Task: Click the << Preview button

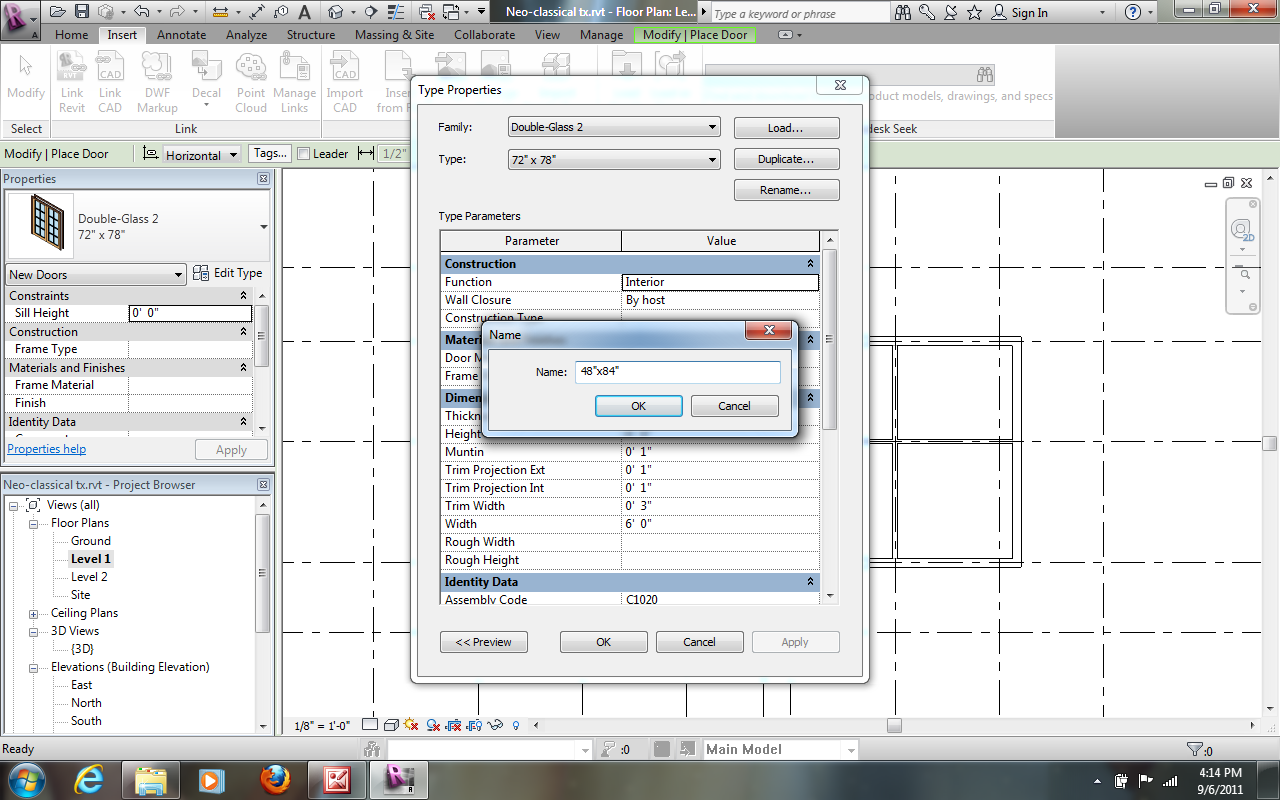Action: click(484, 642)
